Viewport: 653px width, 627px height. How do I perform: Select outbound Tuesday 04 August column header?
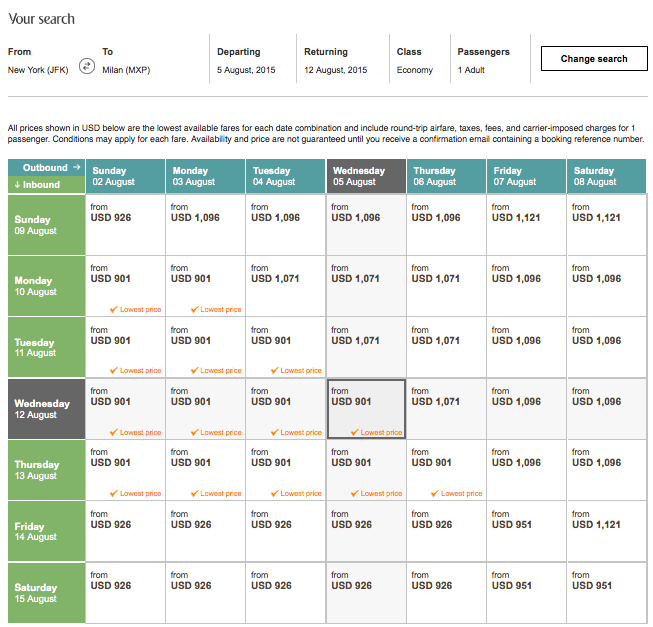286,176
